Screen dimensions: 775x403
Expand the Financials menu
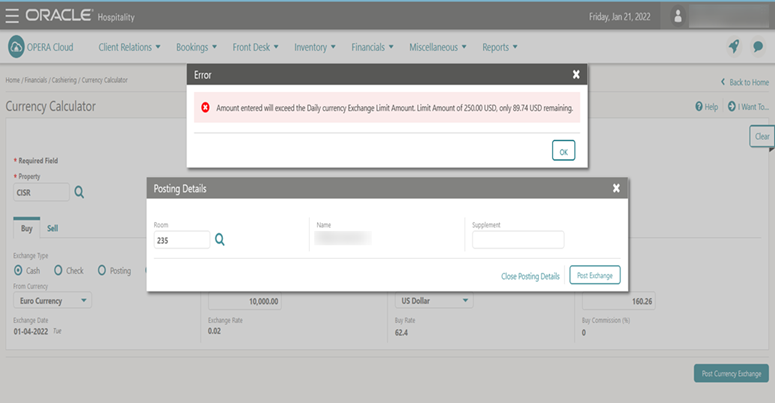click(x=372, y=47)
